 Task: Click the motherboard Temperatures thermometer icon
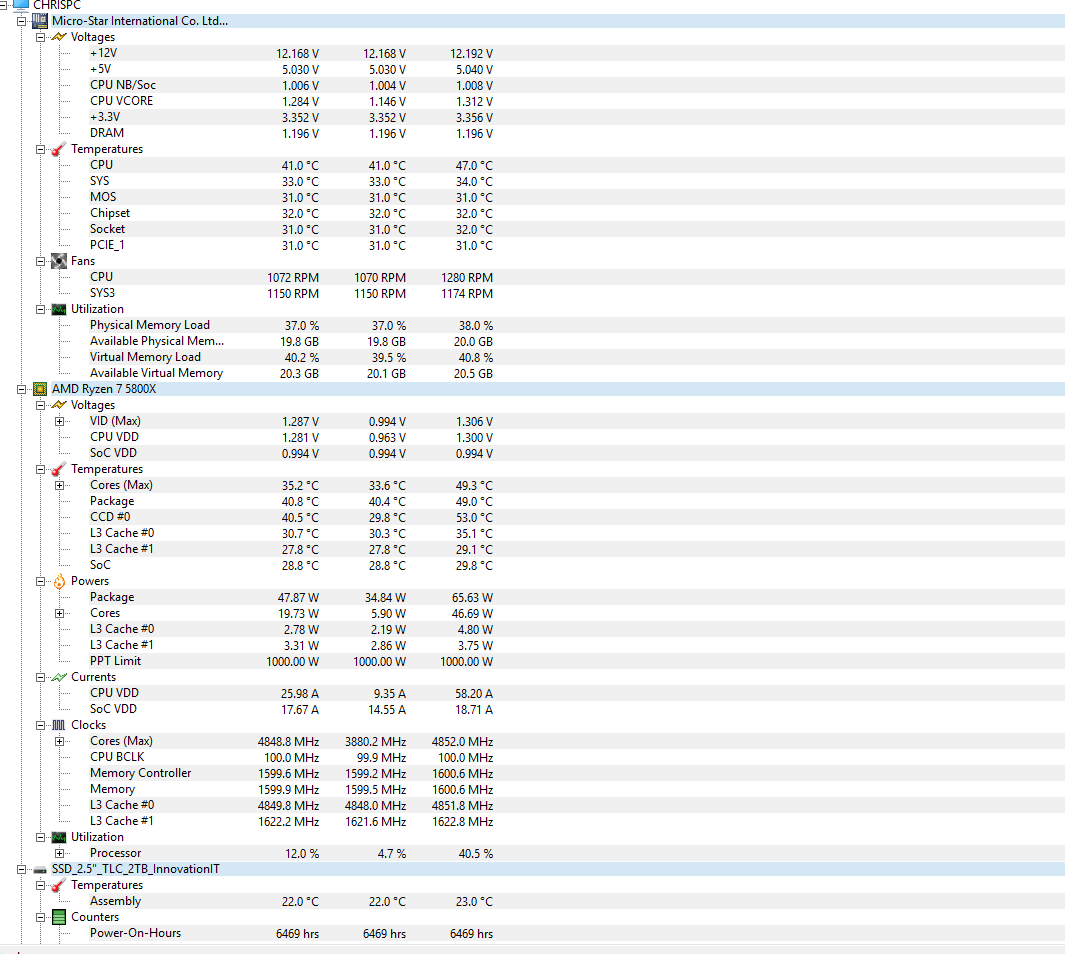[x=59, y=149]
